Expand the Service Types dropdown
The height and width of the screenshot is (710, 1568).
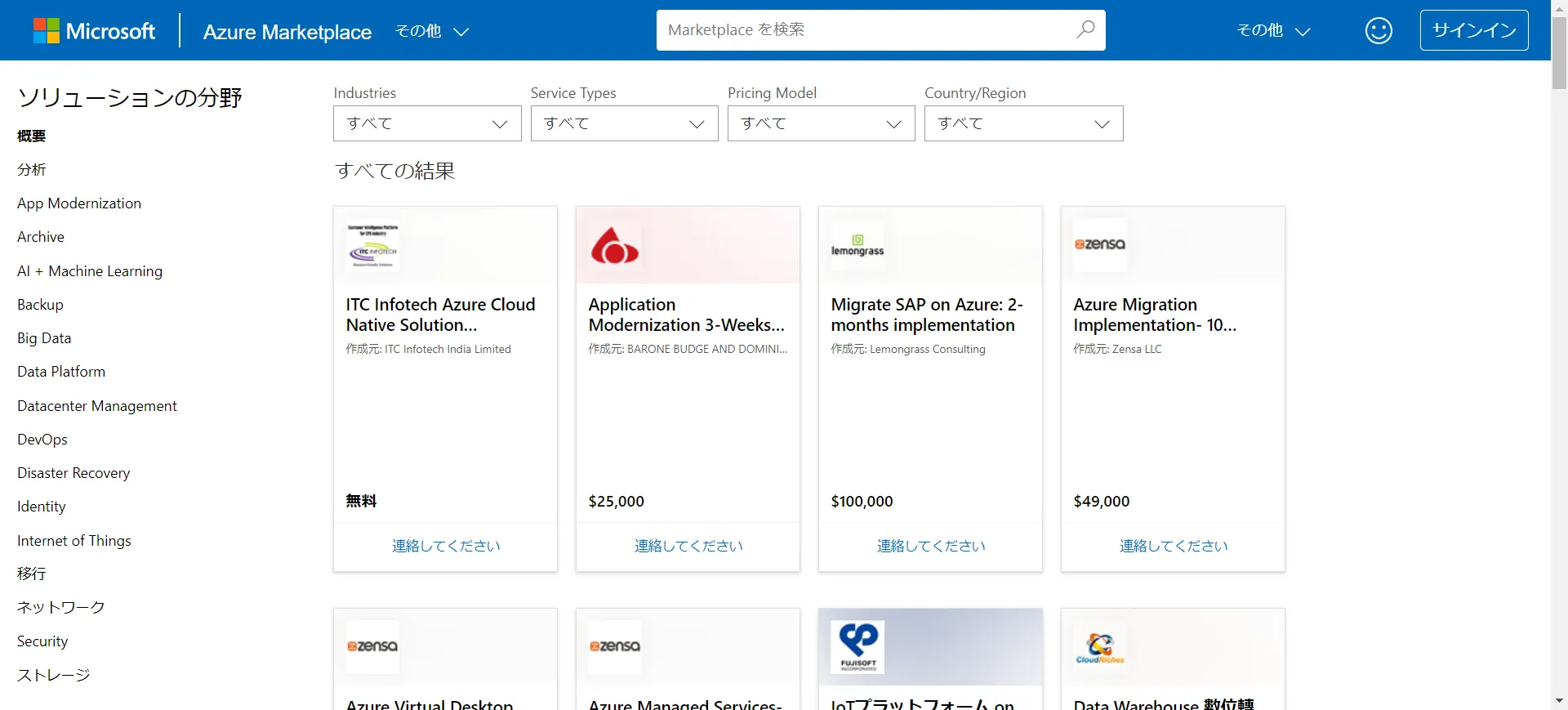coord(624,123)
